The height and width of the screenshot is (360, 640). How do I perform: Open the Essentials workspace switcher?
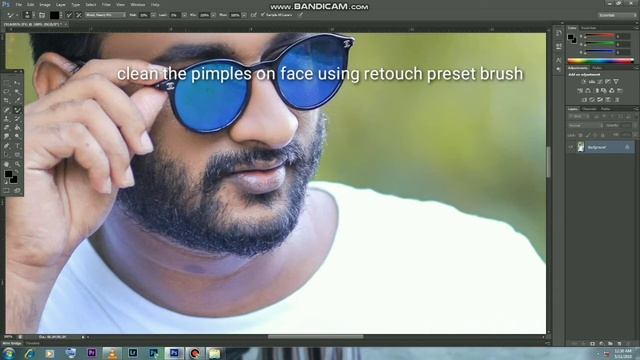coord(618,15)
